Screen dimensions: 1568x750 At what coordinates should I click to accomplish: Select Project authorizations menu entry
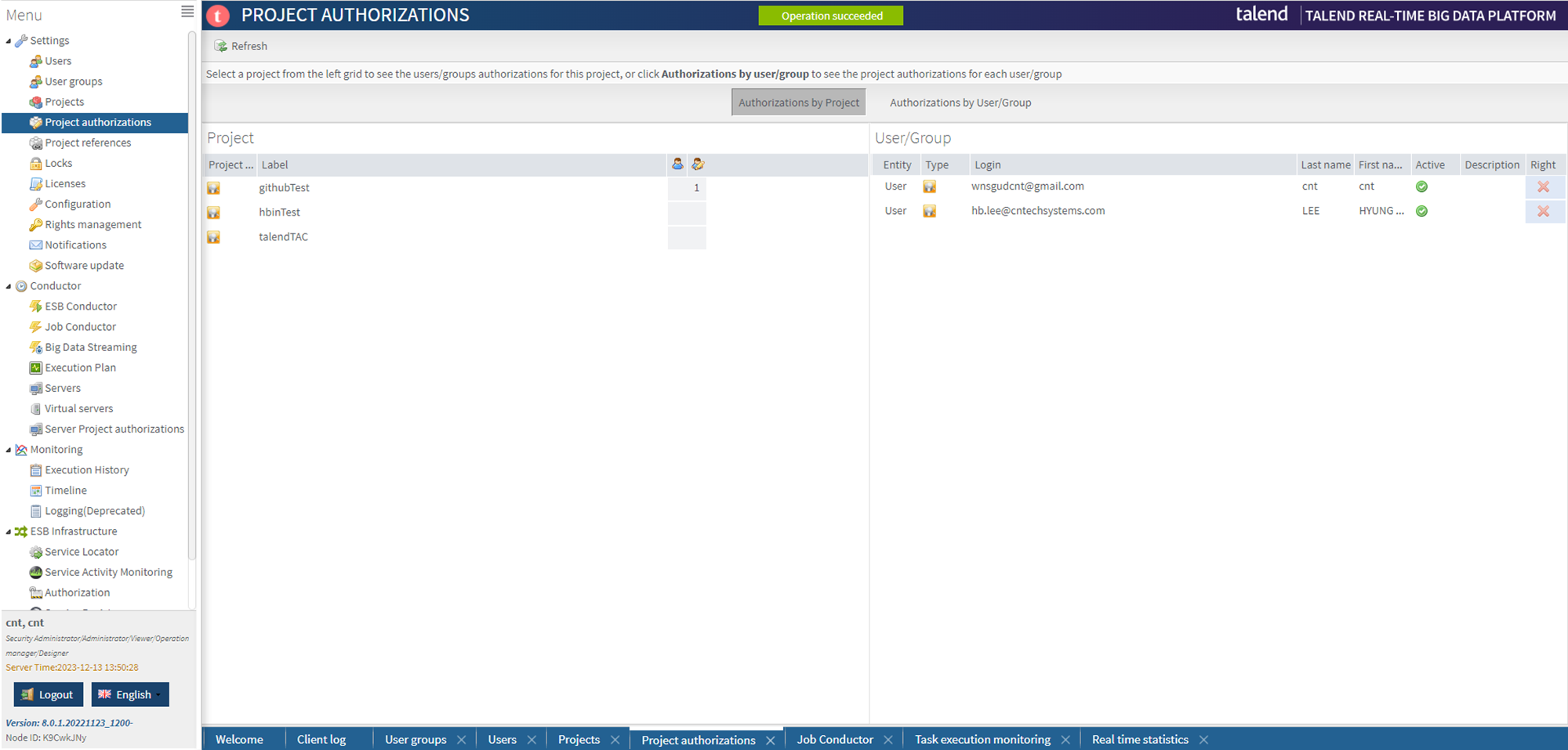(x=95, y=122)
